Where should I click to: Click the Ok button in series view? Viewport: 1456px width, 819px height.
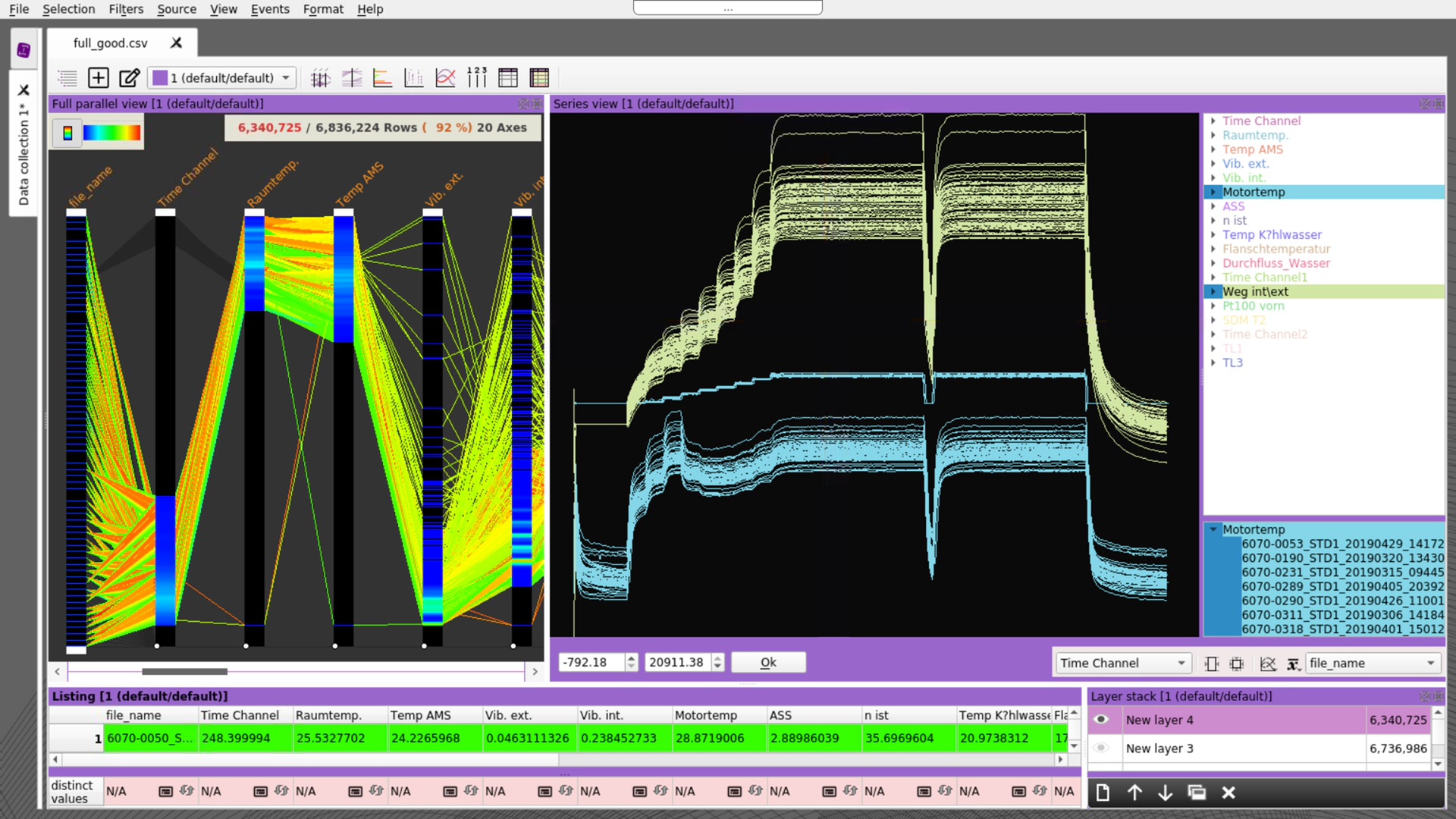click(768, 663)
